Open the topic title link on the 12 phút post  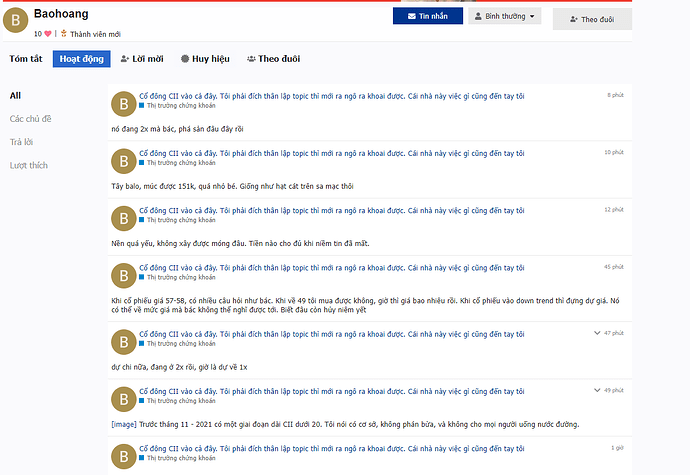pos(332,210)
